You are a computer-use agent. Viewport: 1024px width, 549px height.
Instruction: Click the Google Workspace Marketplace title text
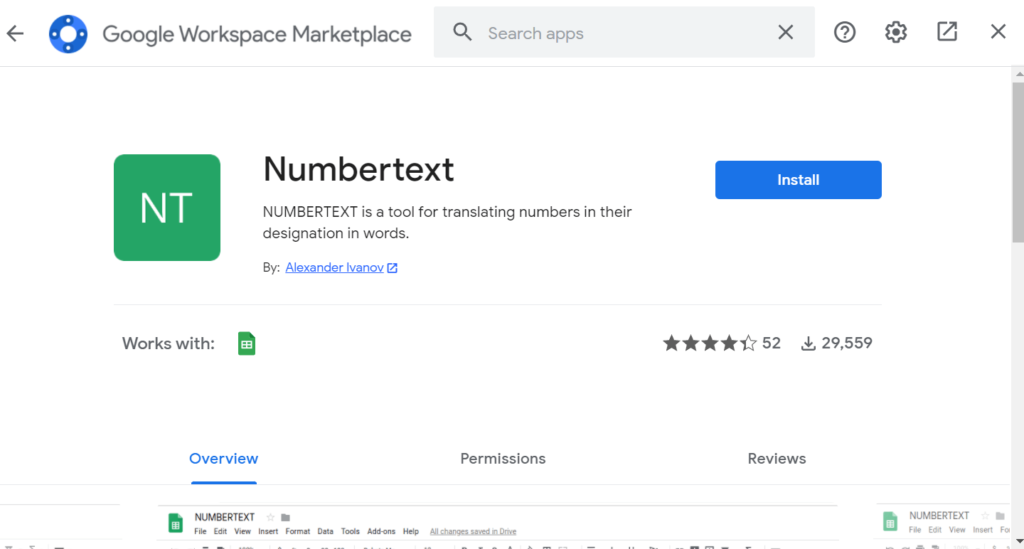[257, 34]
